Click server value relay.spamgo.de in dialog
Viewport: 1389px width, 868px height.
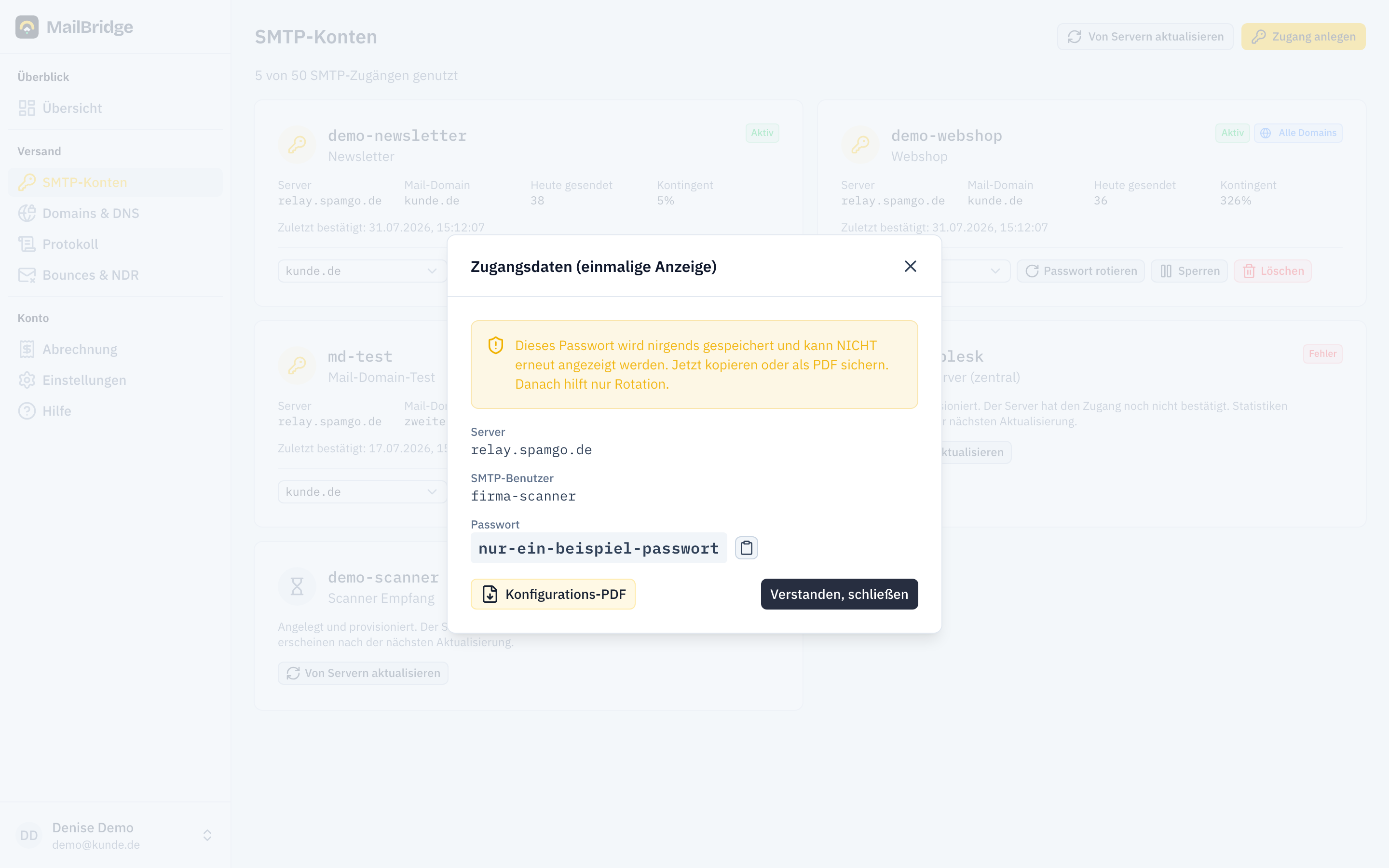pyautogui.click(x=531, y=450)
